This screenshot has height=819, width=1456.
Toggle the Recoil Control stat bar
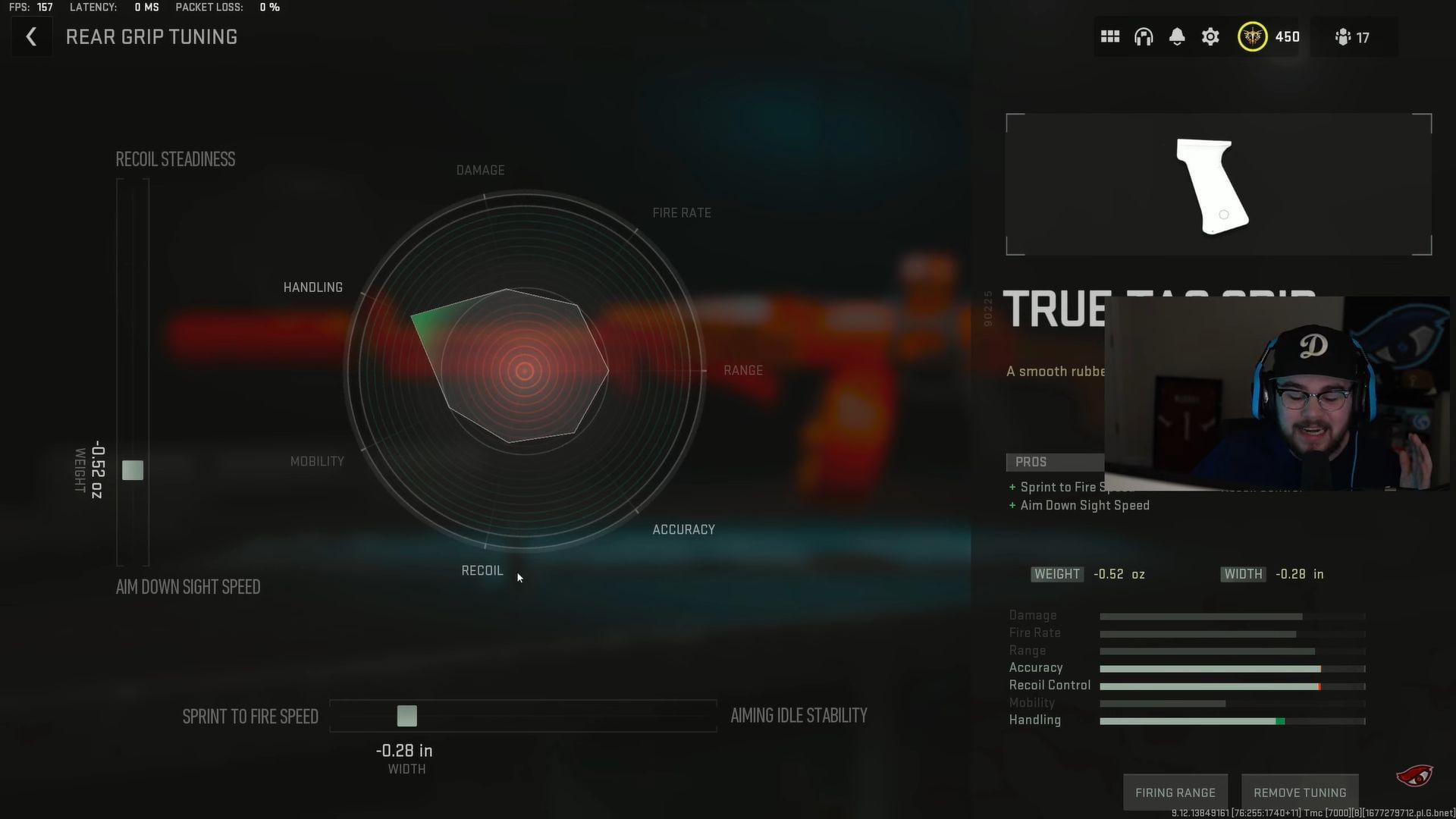point(1230,685)
